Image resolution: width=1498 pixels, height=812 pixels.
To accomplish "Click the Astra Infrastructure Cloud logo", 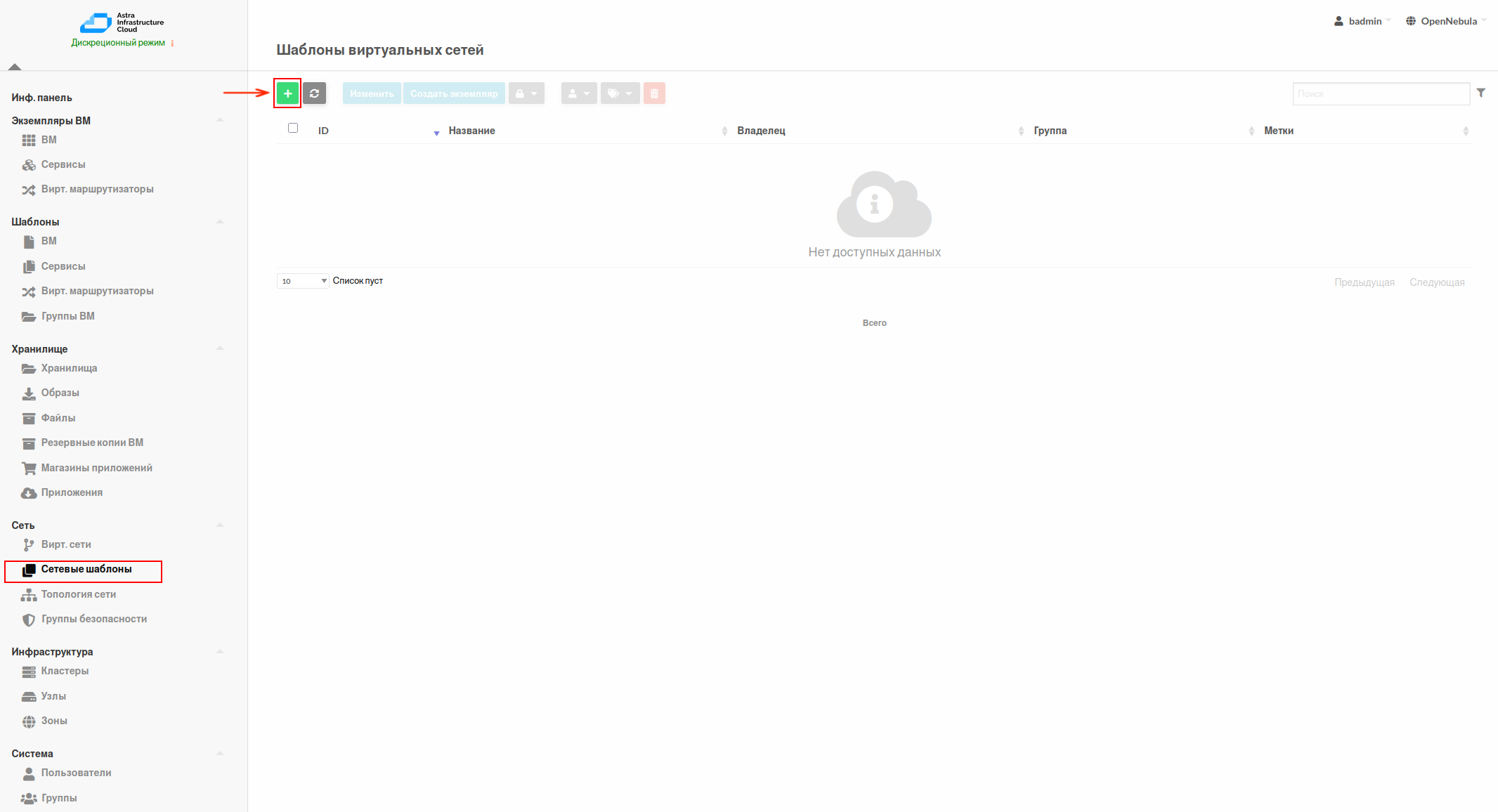I will (x=122, y=22).
